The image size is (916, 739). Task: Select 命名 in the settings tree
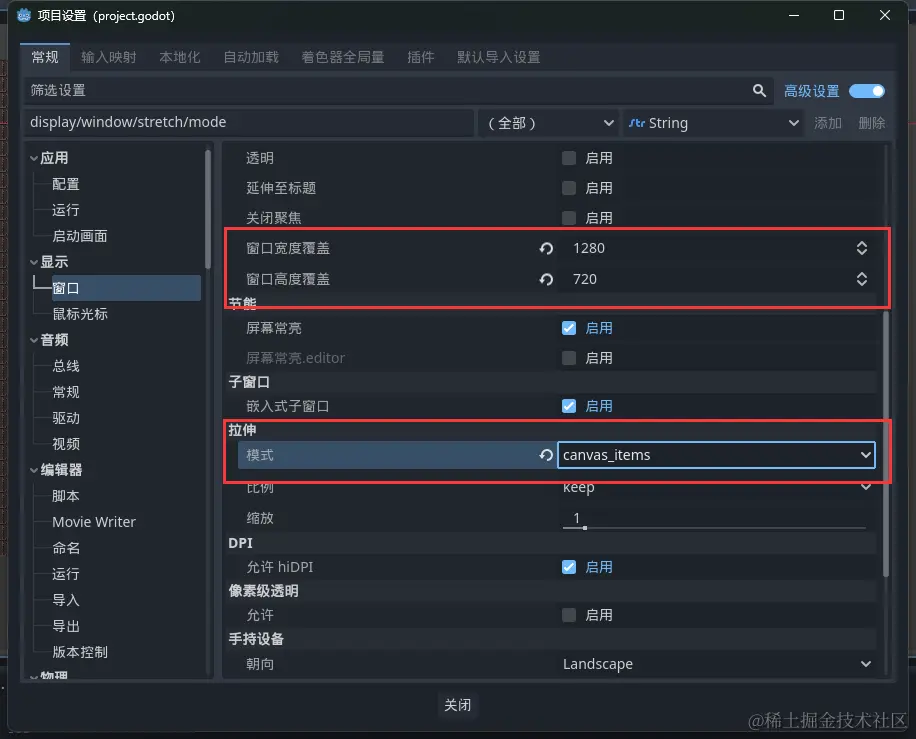click(x=65, y=549)
